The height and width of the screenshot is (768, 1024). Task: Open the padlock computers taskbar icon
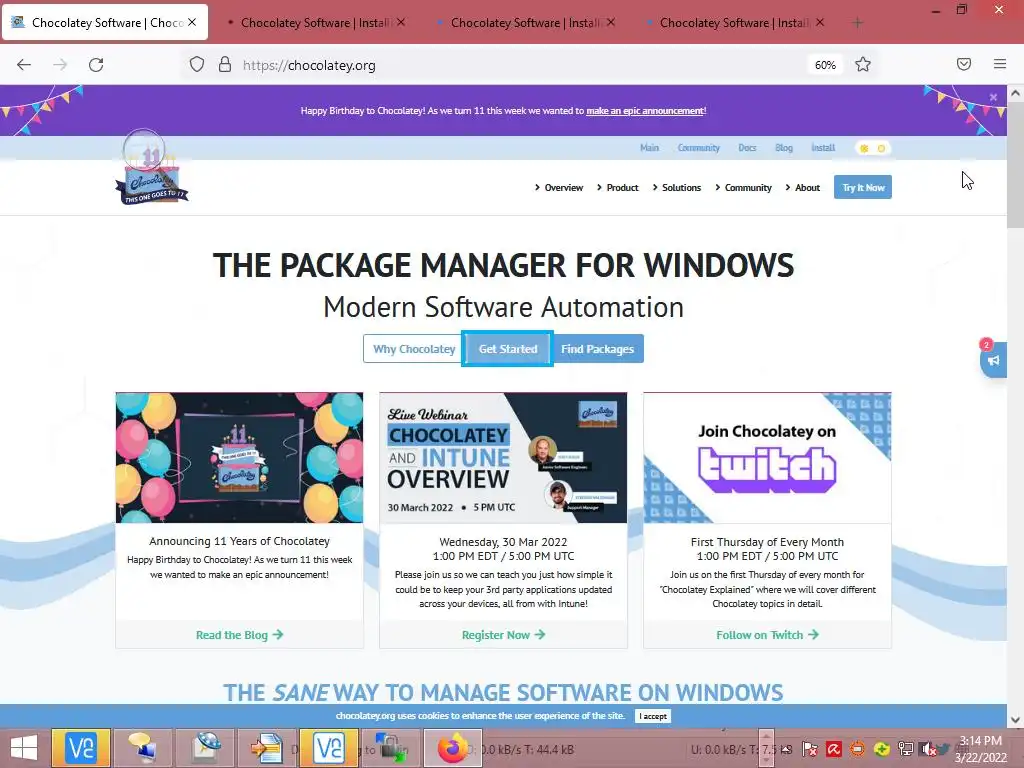[x=391, y=748]
